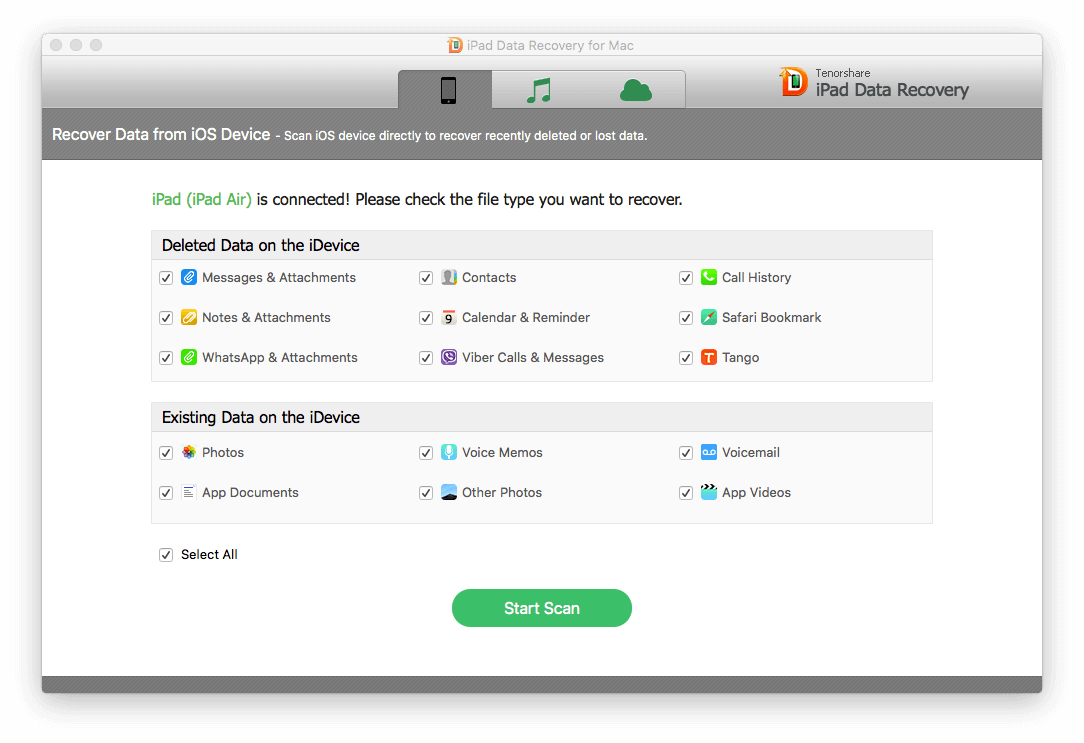
Task: Click the yellow Notes icon
Action: coord(189,317)
